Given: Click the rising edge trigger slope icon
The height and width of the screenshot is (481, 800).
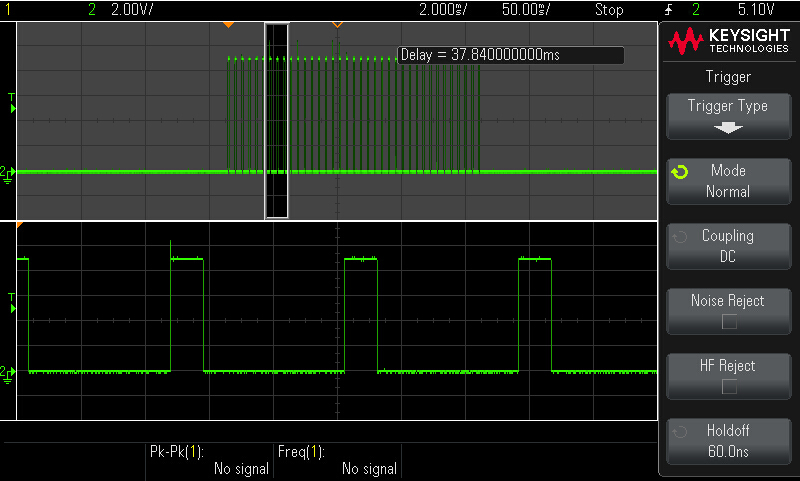Looking at the screenshot, I should coord(665,10).
